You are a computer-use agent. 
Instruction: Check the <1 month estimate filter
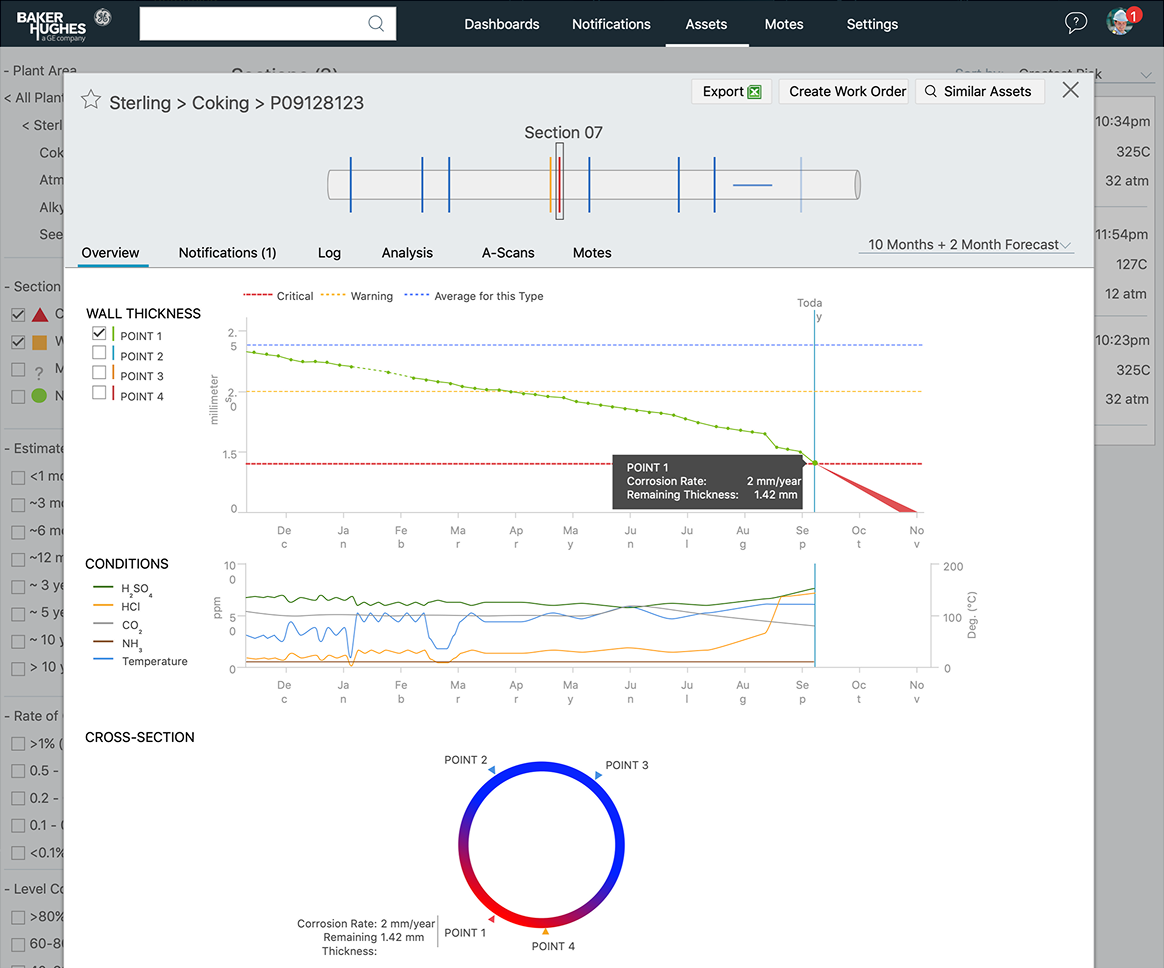coord(19,477)
